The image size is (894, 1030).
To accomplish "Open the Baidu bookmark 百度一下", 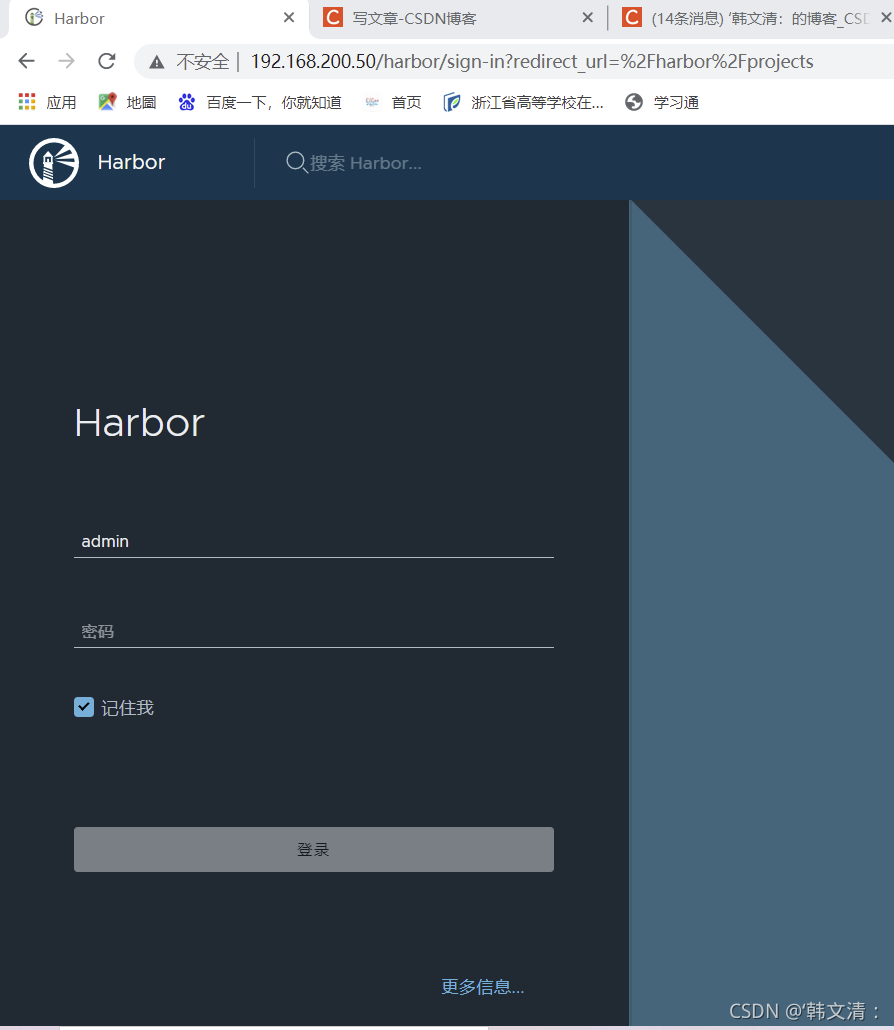I will pos(260,102).
